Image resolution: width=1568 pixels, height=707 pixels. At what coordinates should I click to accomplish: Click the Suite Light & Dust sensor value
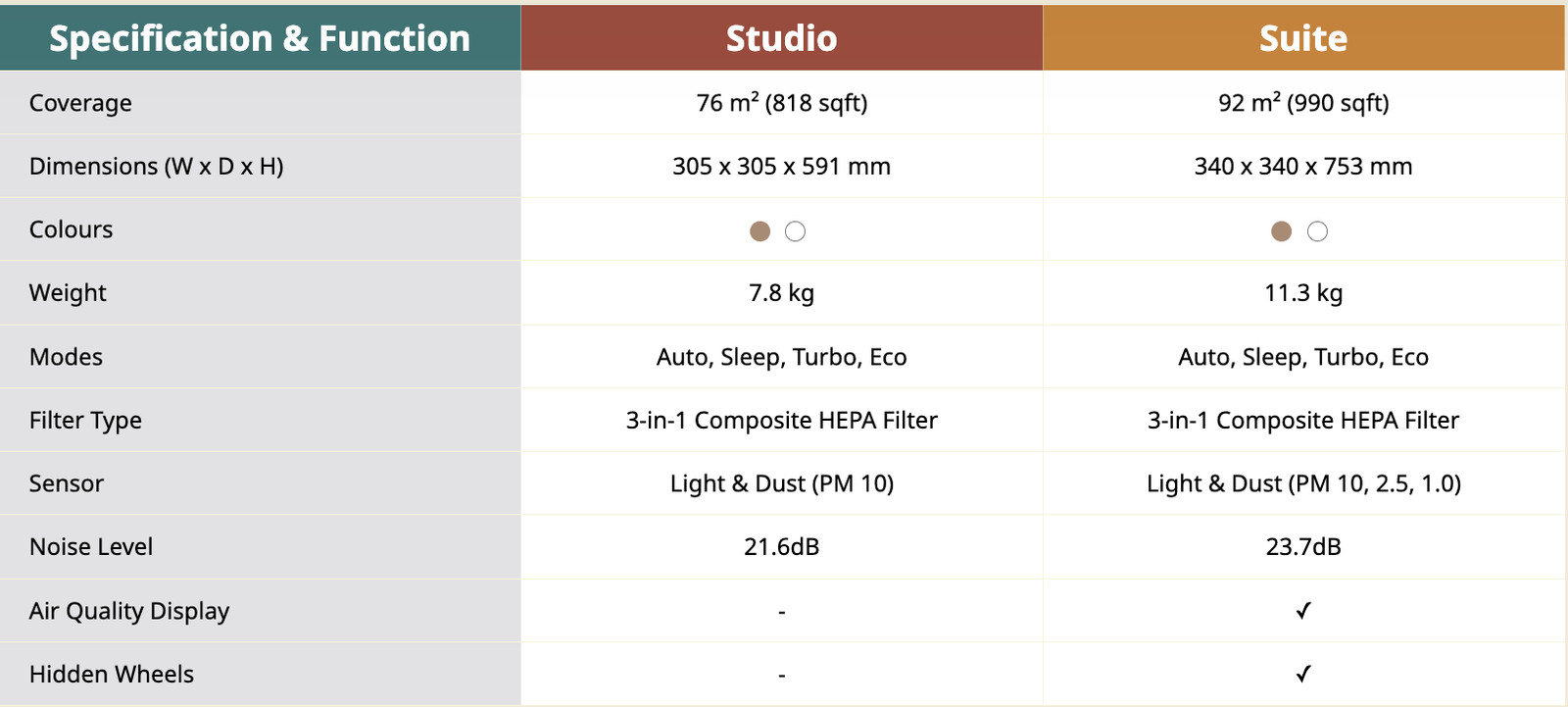click(x=1303, y=483)
